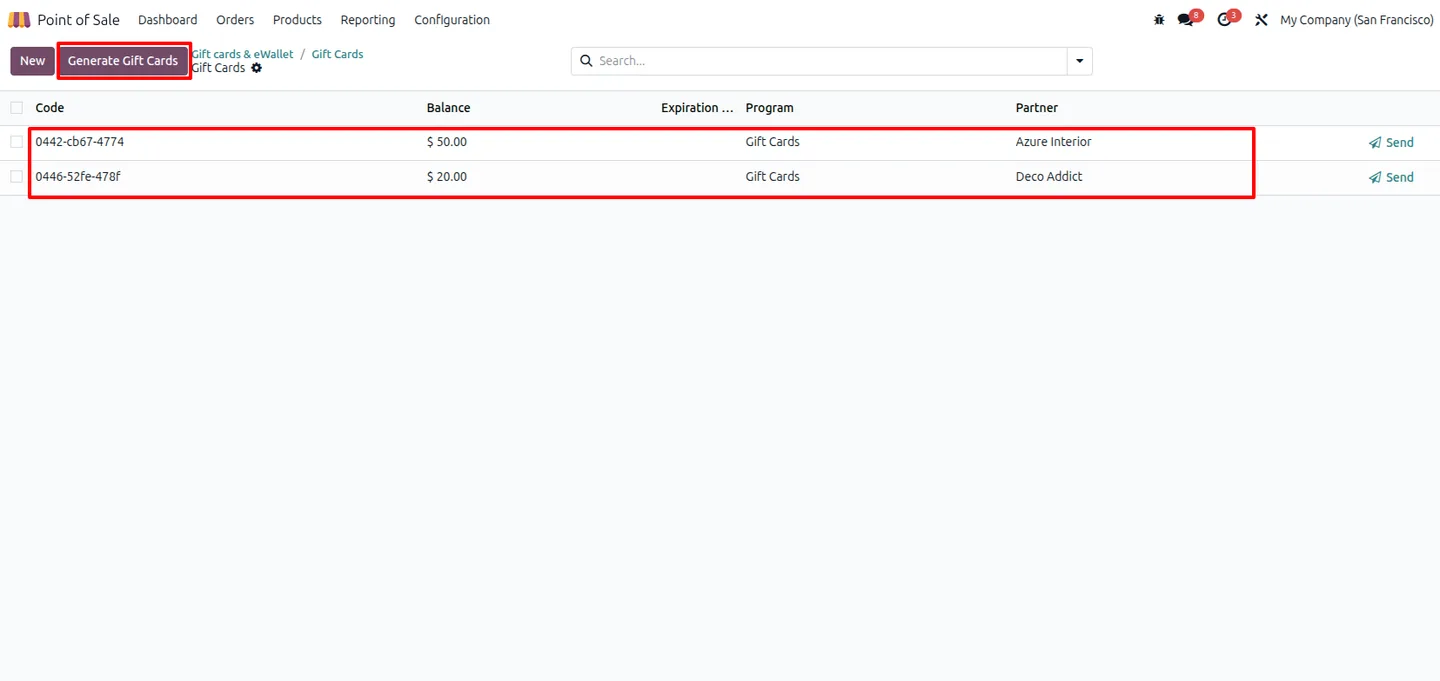
Task: Open the Dashboard menu
Action: (168, 20)
